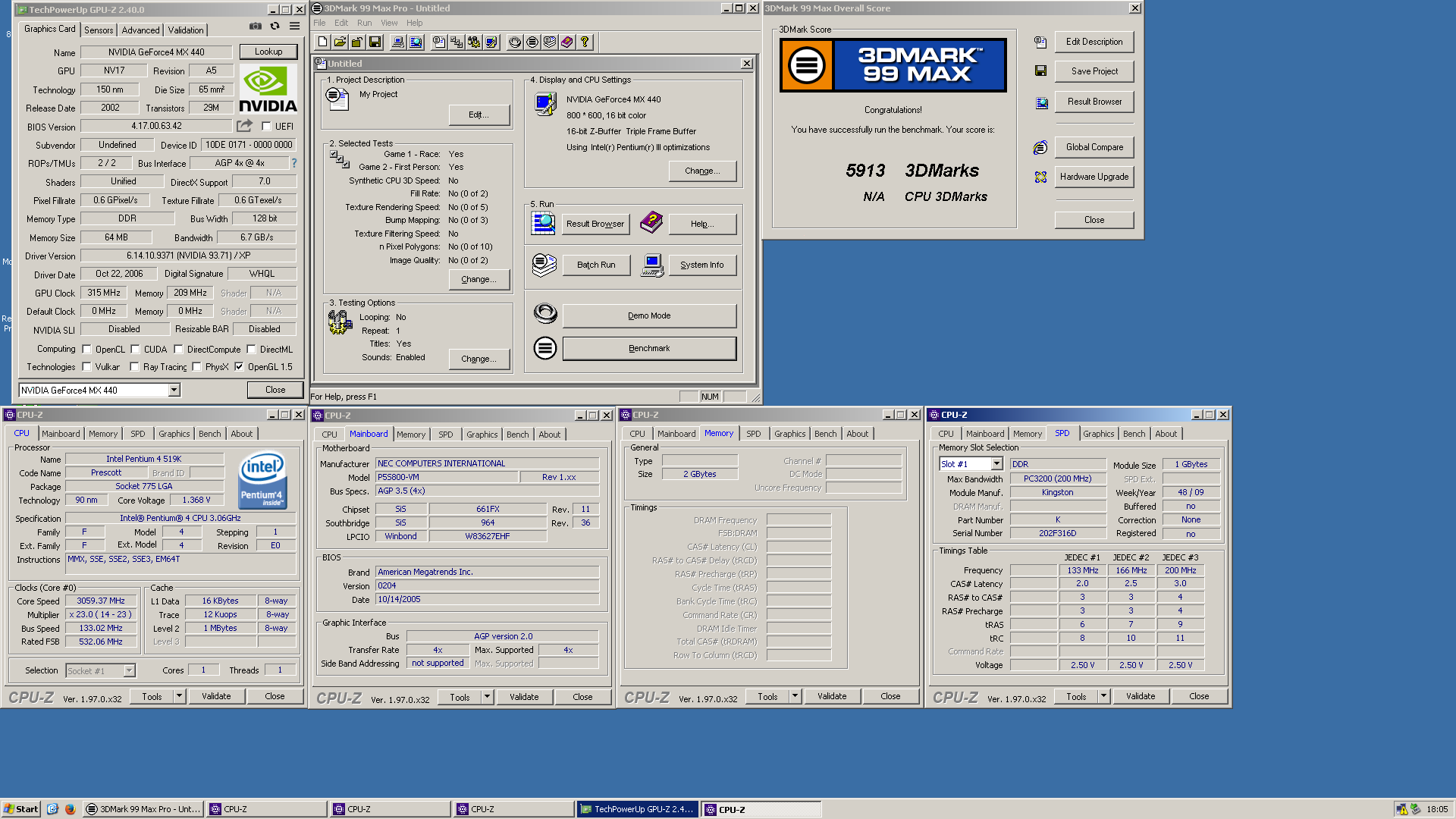
Task: Click the BIOS Version field in GPU-Z
Action: coord(156,127)
